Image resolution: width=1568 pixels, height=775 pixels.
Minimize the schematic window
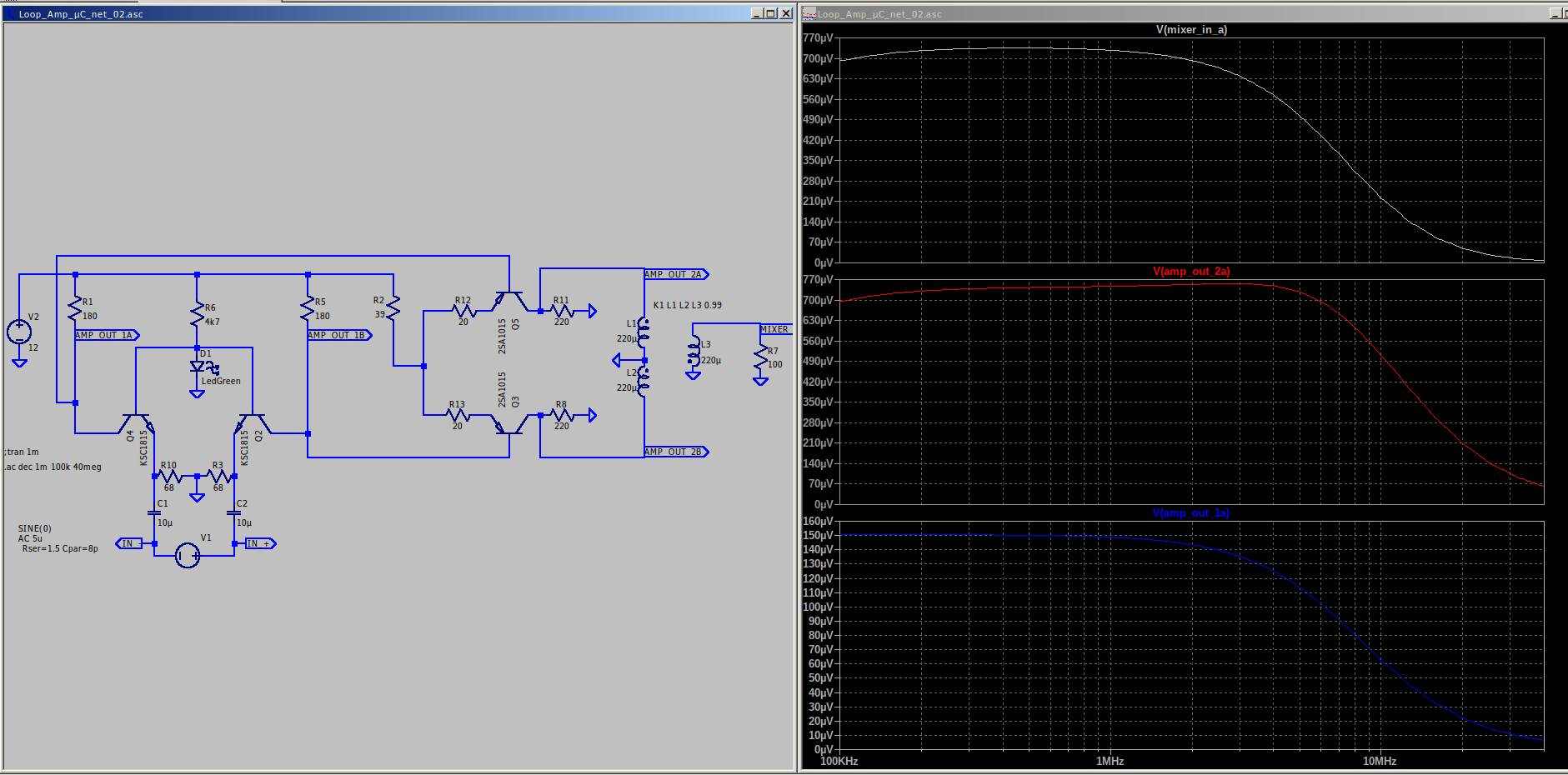[756, 13]
